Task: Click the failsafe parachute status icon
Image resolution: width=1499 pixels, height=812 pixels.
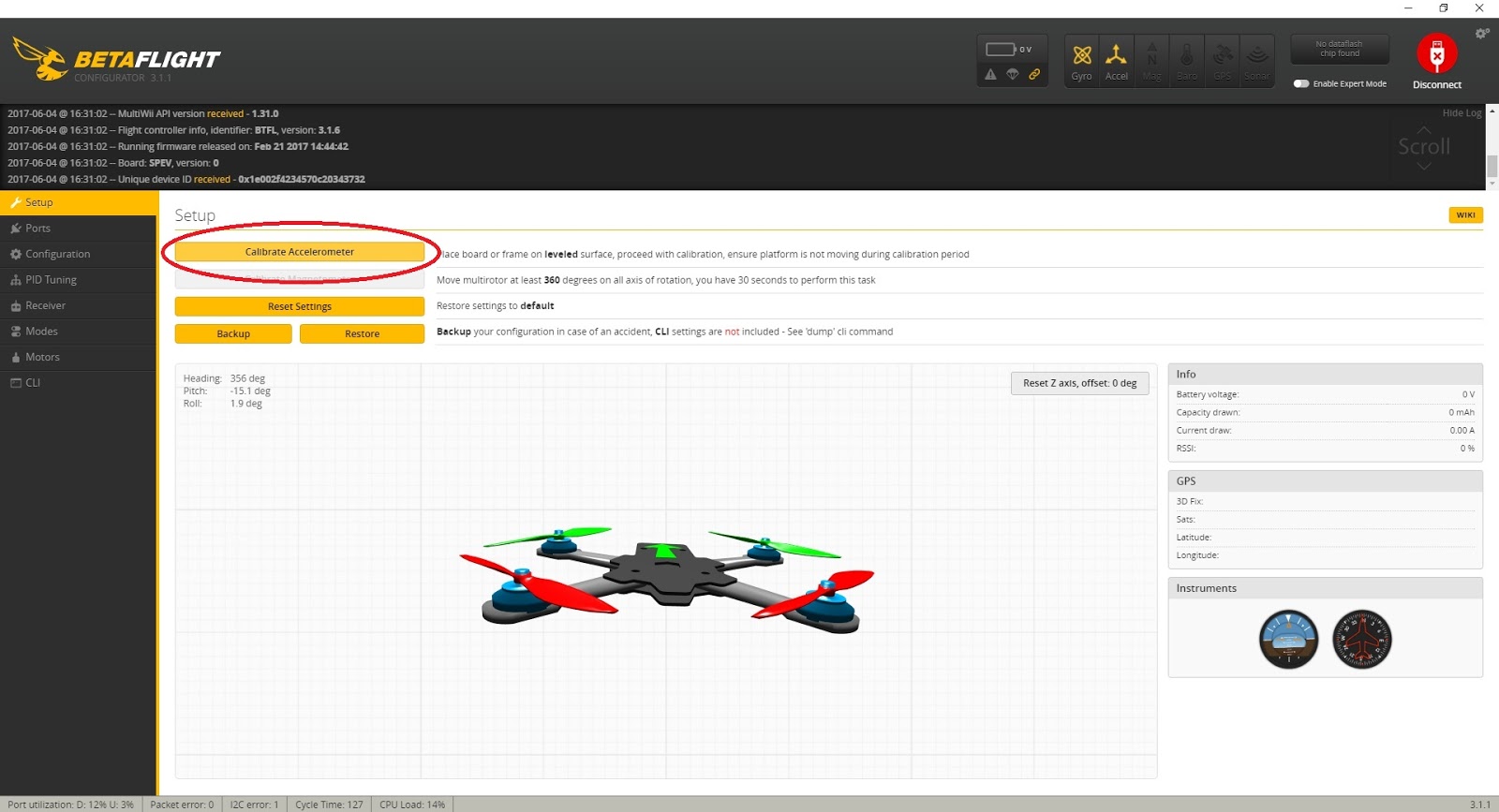Action: [1013, 75]
